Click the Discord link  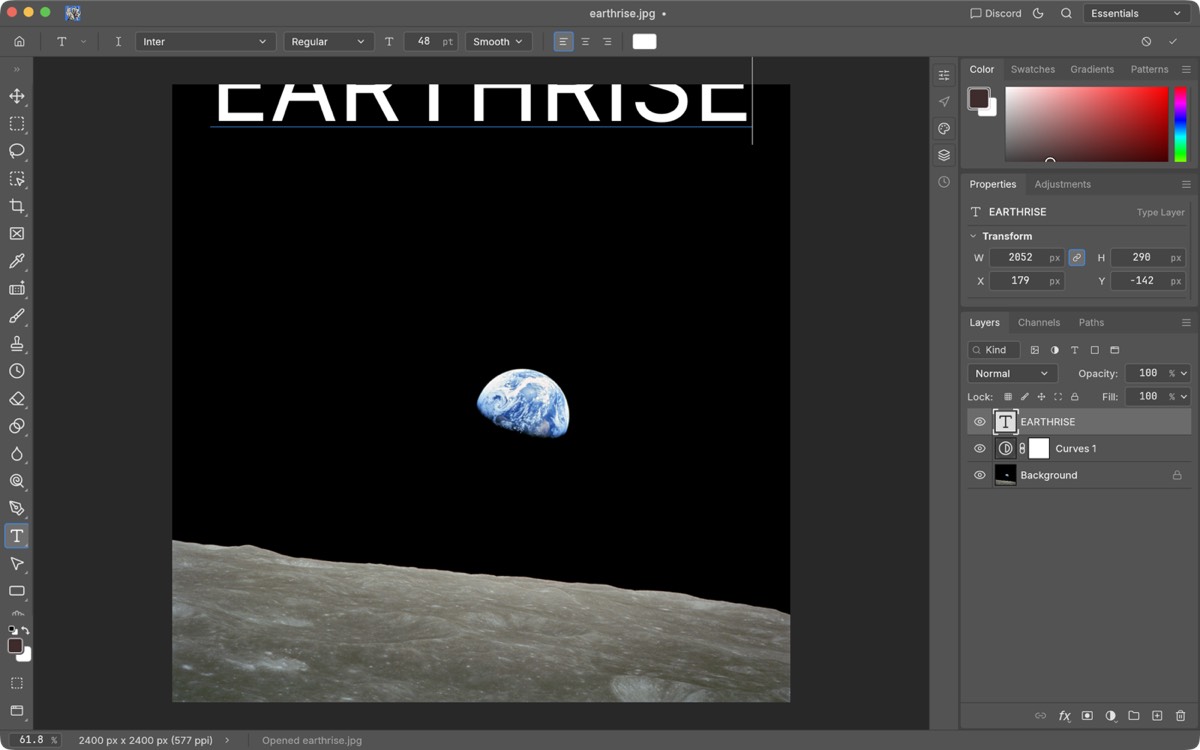996,14
